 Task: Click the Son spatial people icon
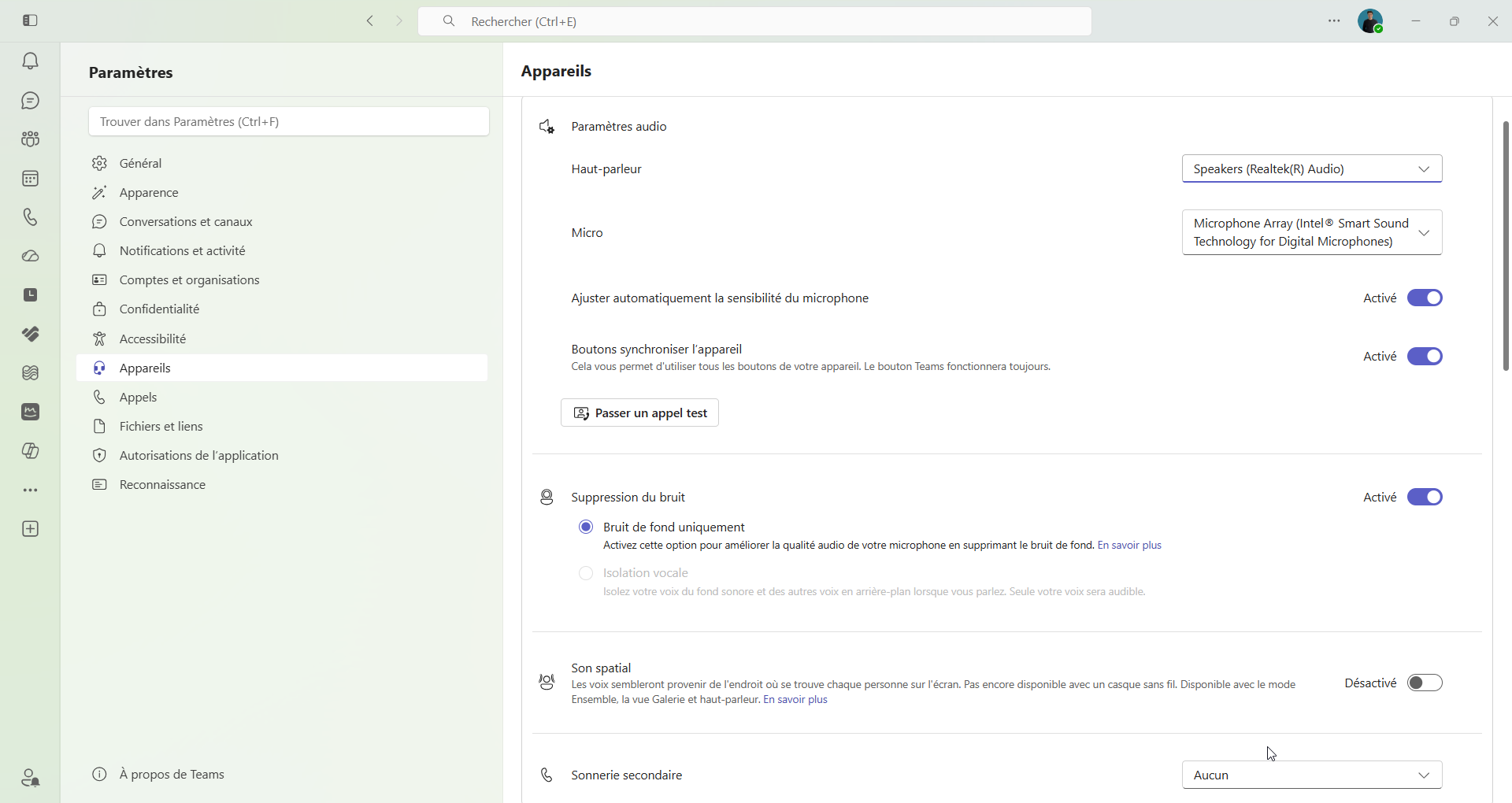[547, 682]
